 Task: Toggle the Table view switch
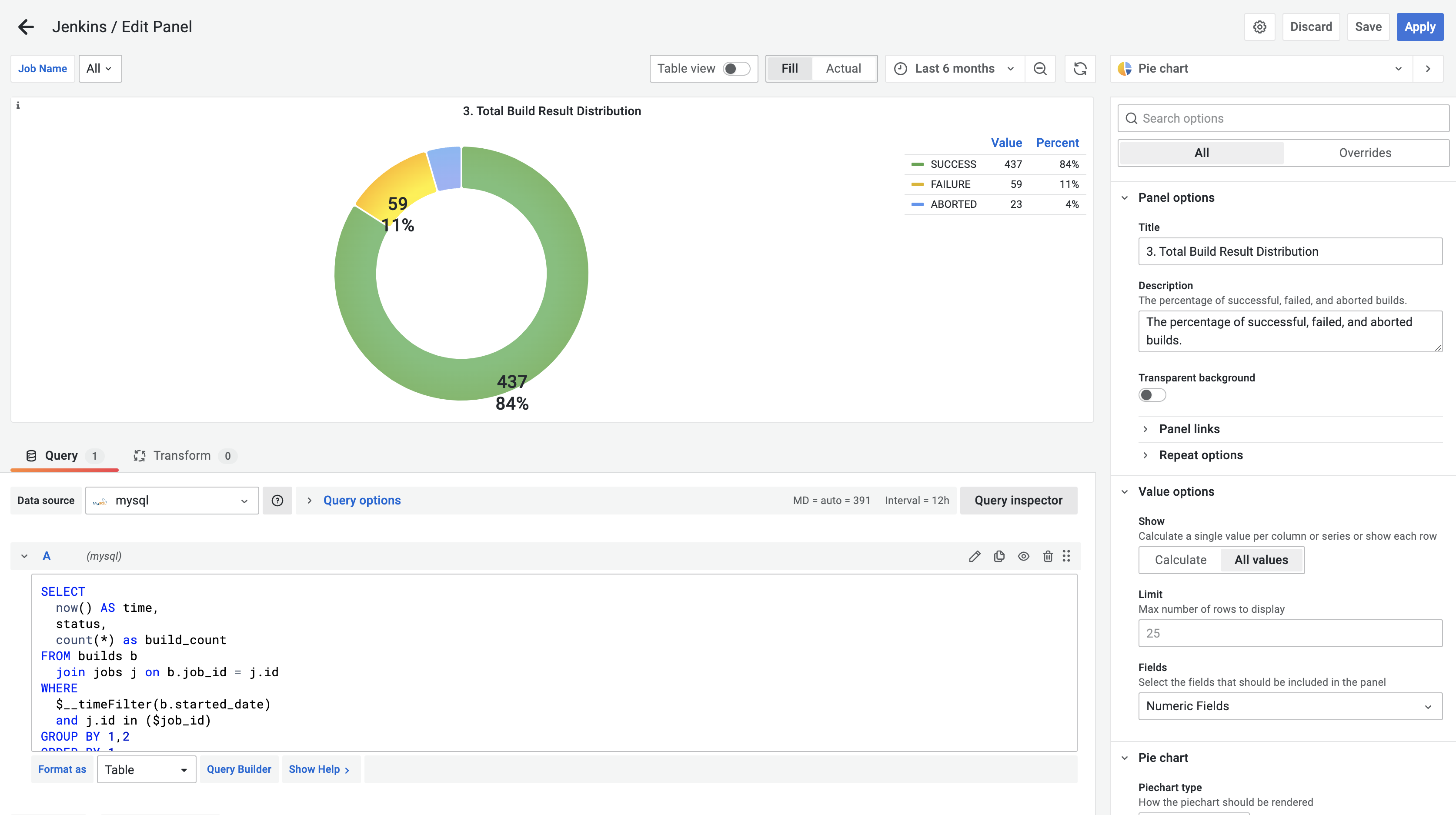[x=736, y=68]
